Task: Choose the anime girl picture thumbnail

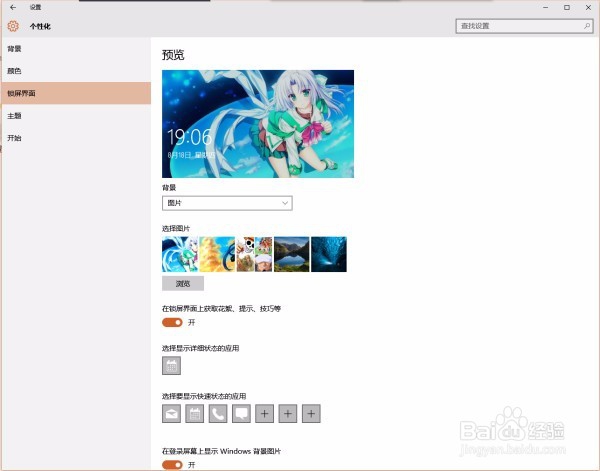Action: pyautogui.click(x=180, y=254)
